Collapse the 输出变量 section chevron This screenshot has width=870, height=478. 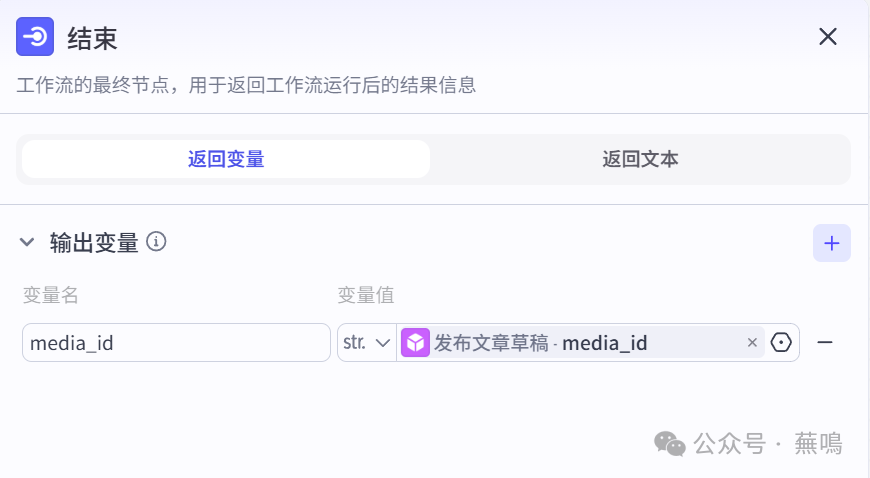(x=27, y=242)
